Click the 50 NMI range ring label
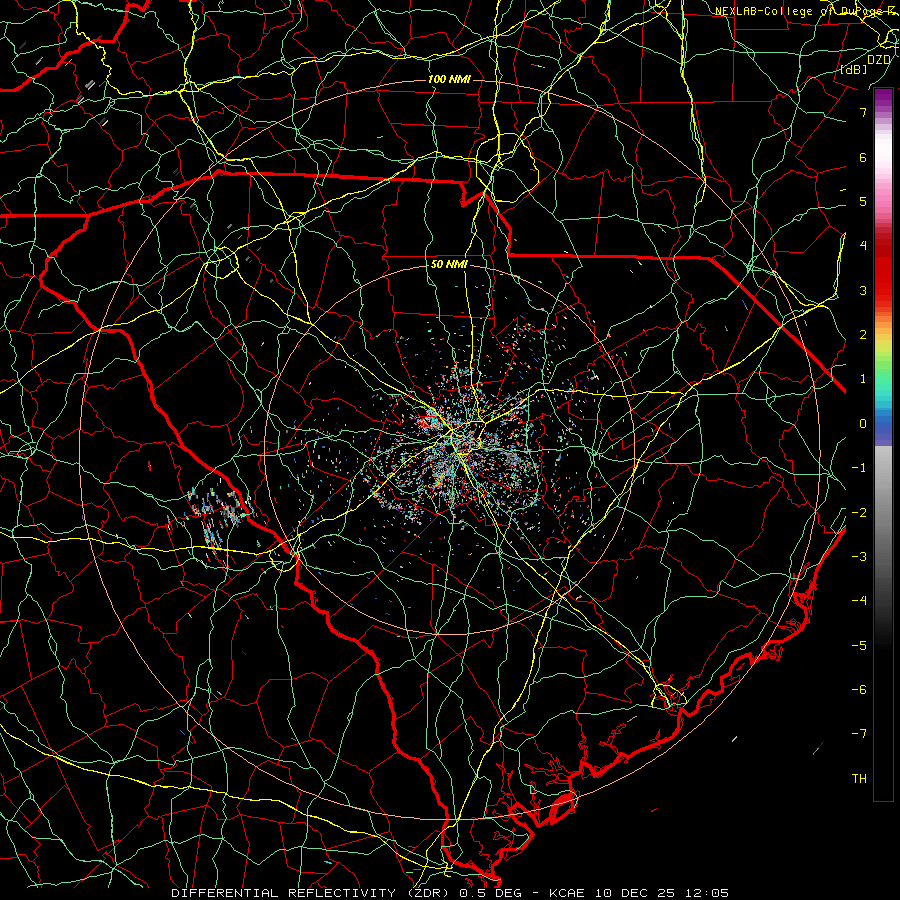This screenshot has height=900, width=900. pyautogui.click(x=449, y=264)
